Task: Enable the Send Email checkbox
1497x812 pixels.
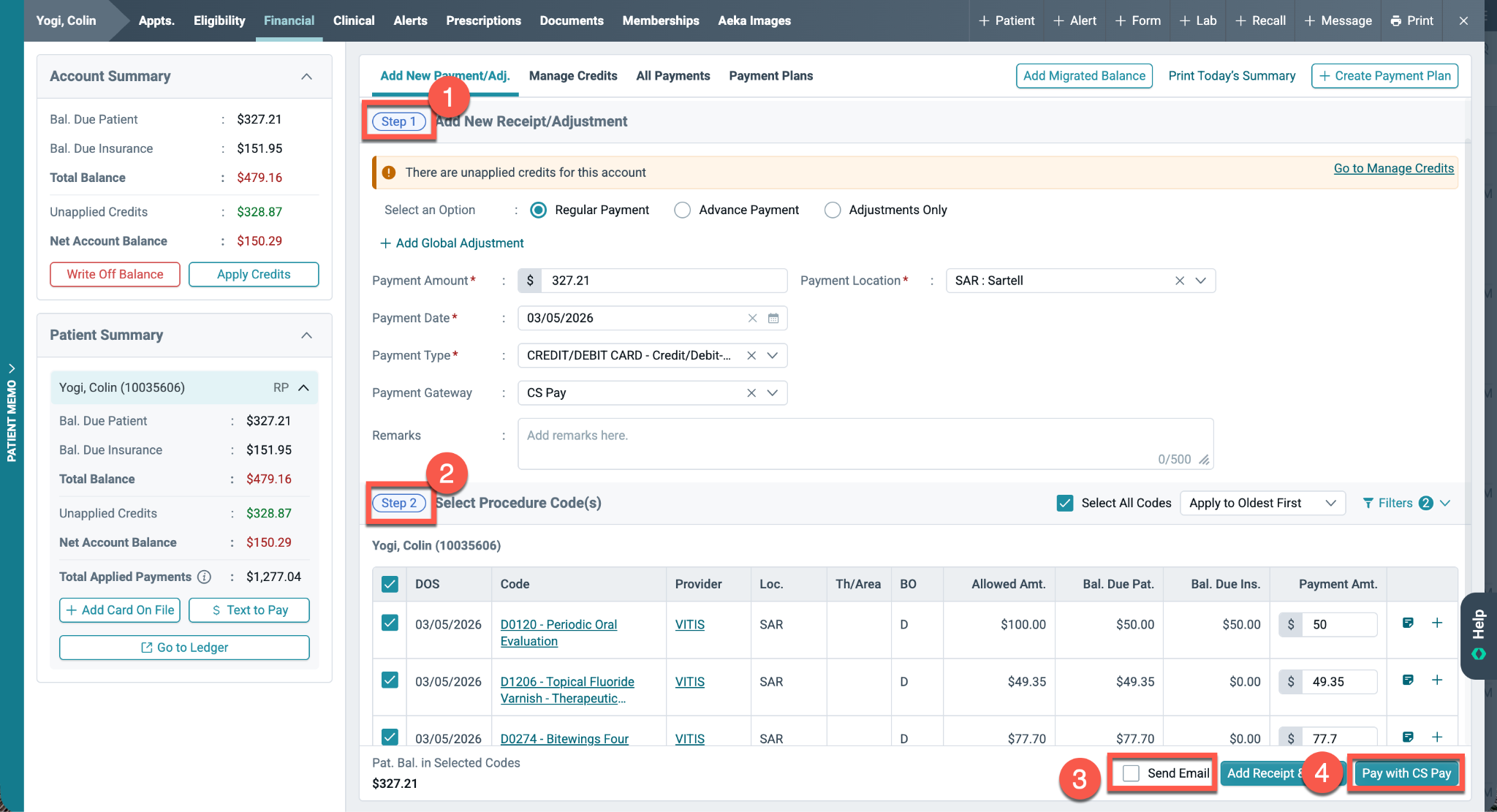Action: click(1131, 773)
